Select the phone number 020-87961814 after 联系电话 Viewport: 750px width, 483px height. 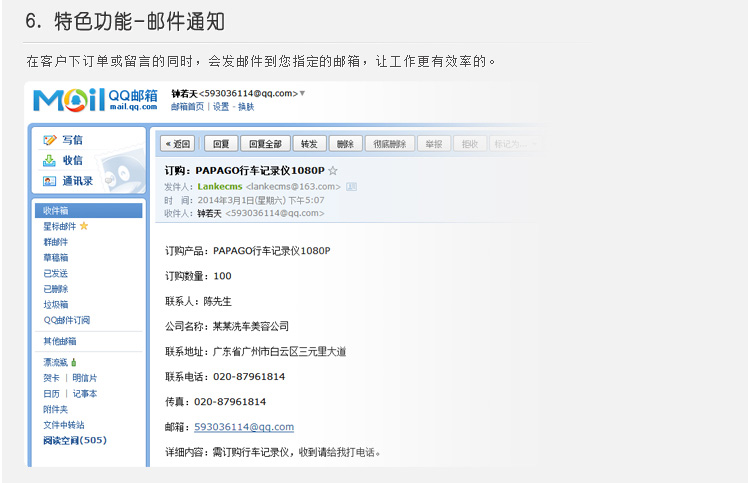pyautogui.click(x=249, y=377)
